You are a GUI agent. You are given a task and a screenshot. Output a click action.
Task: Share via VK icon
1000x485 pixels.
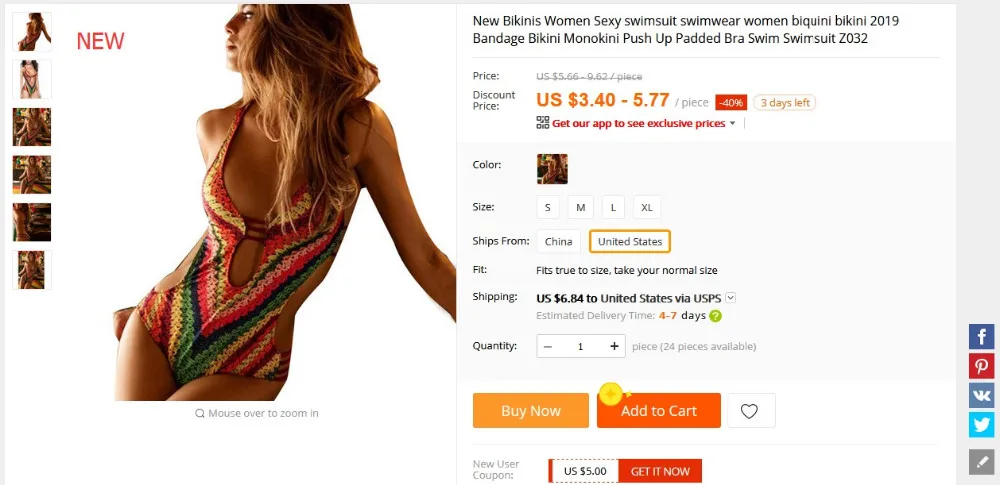[x=982, y=395]
